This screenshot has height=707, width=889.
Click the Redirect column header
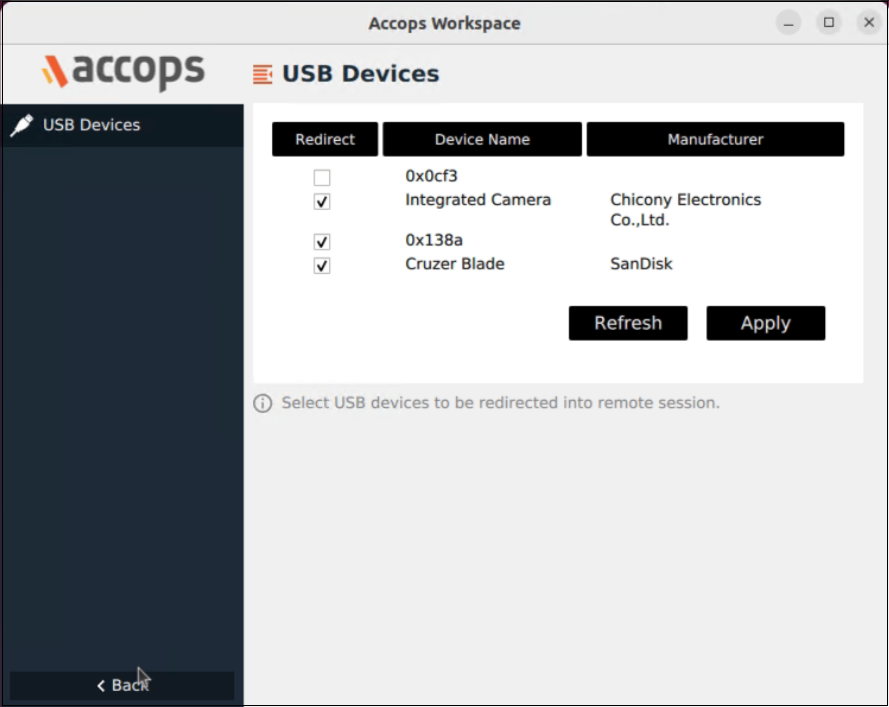pyautogui.click(x=325, y=140)
